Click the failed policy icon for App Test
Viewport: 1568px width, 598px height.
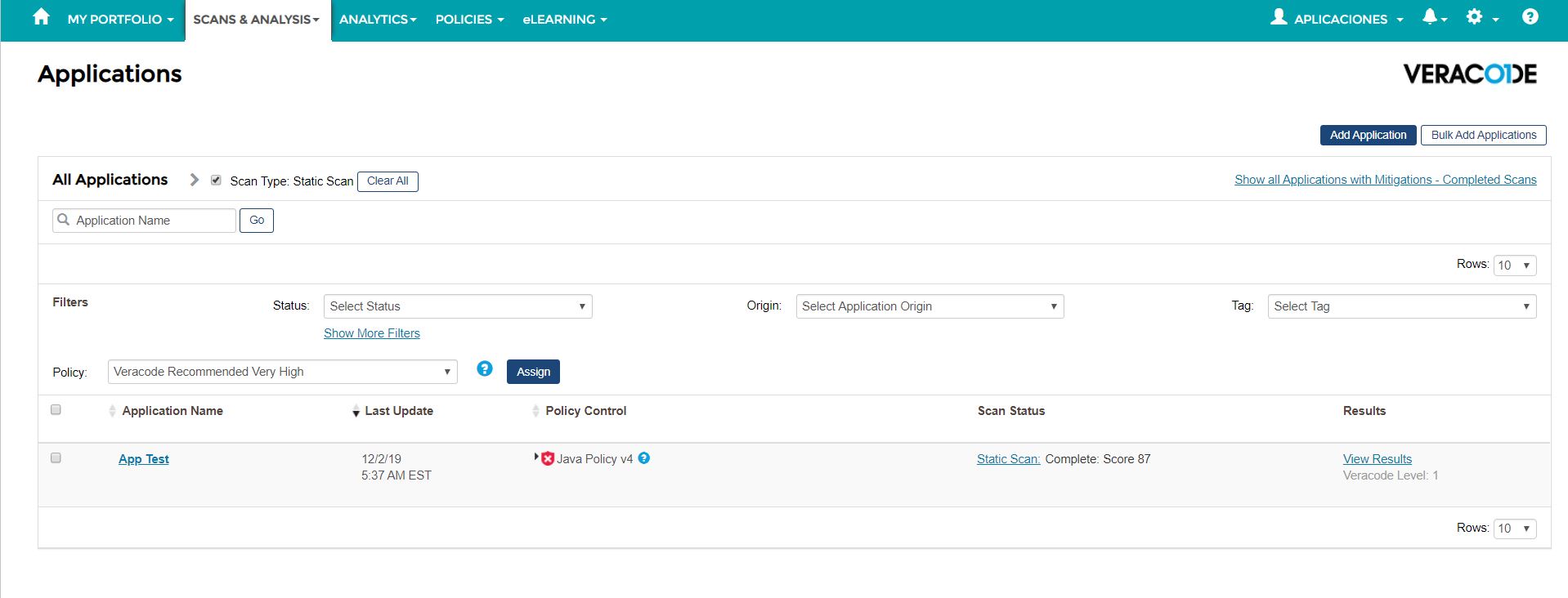tap(548, 459)
